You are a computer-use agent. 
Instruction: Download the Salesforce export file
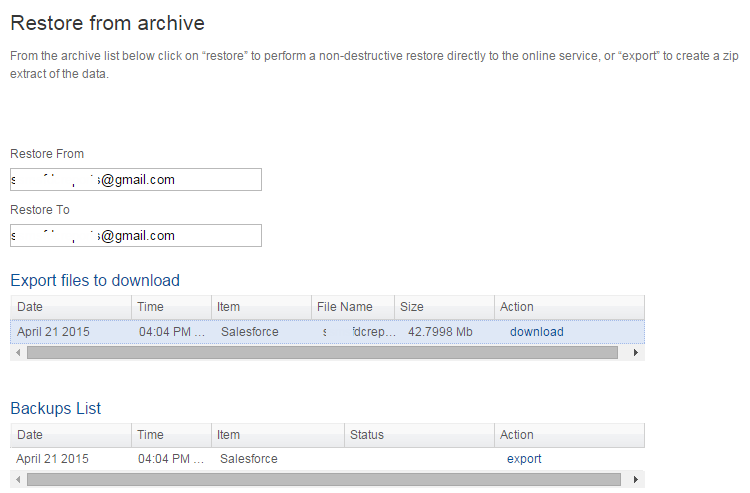tap(536, 332)
